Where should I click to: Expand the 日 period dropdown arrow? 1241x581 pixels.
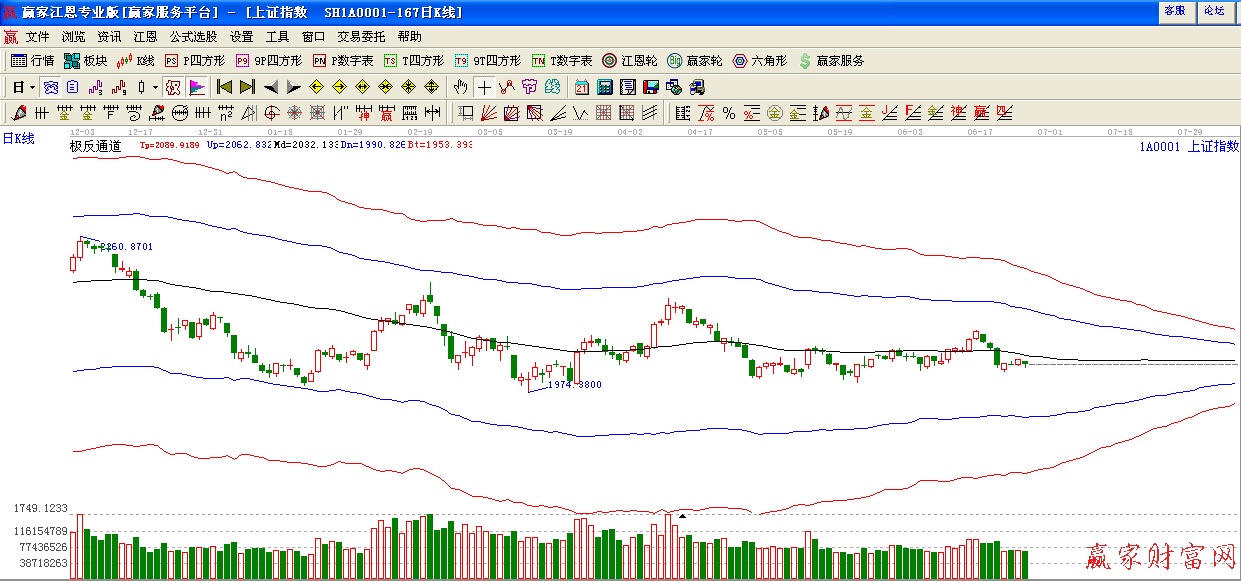tap(32, 87)
